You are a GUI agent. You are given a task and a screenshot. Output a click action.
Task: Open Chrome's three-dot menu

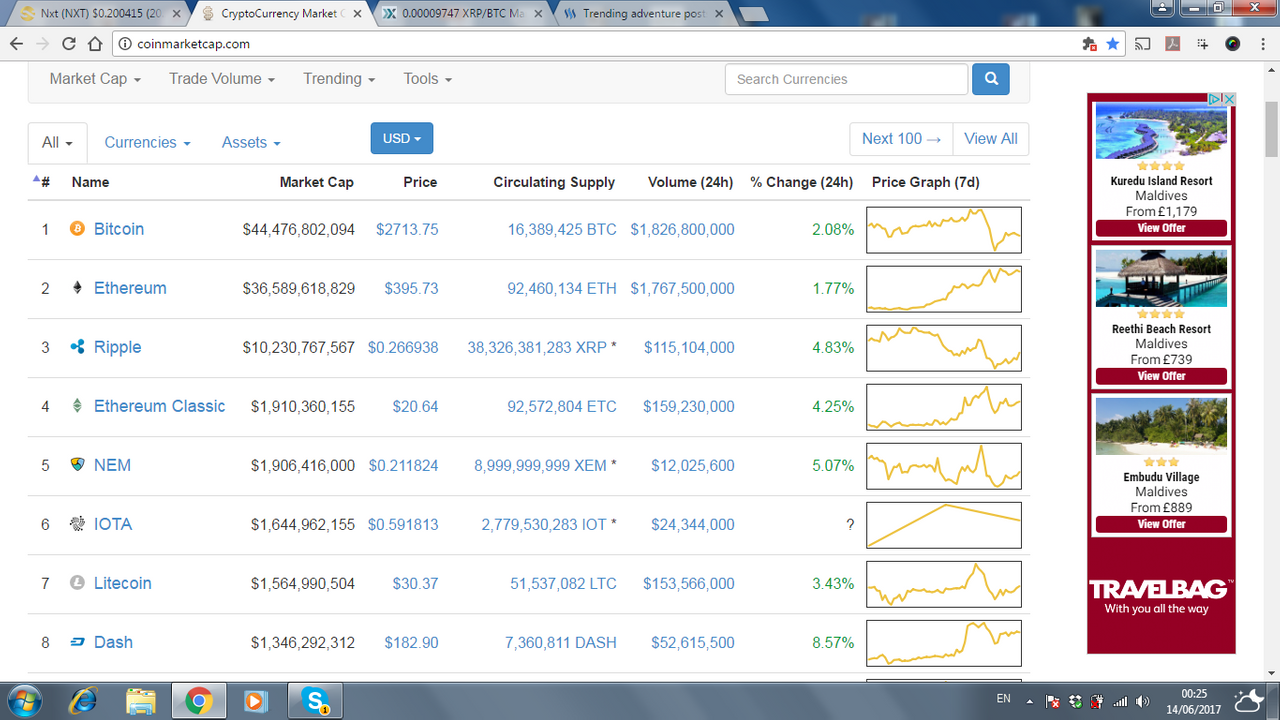click(x=1261, y=44)
